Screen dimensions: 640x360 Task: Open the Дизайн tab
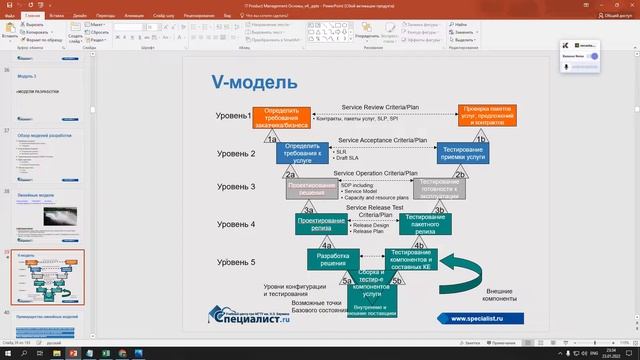(80, 16)
